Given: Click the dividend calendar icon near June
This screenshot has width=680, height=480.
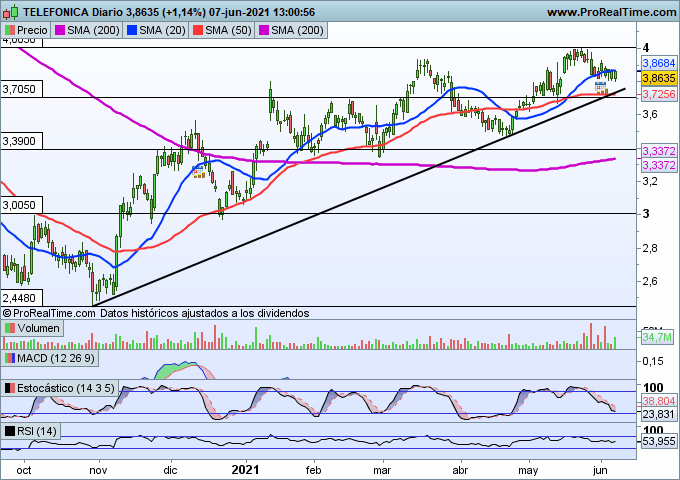Looking at the screenshot, I should pyautogui.click(x=601, y=87).
